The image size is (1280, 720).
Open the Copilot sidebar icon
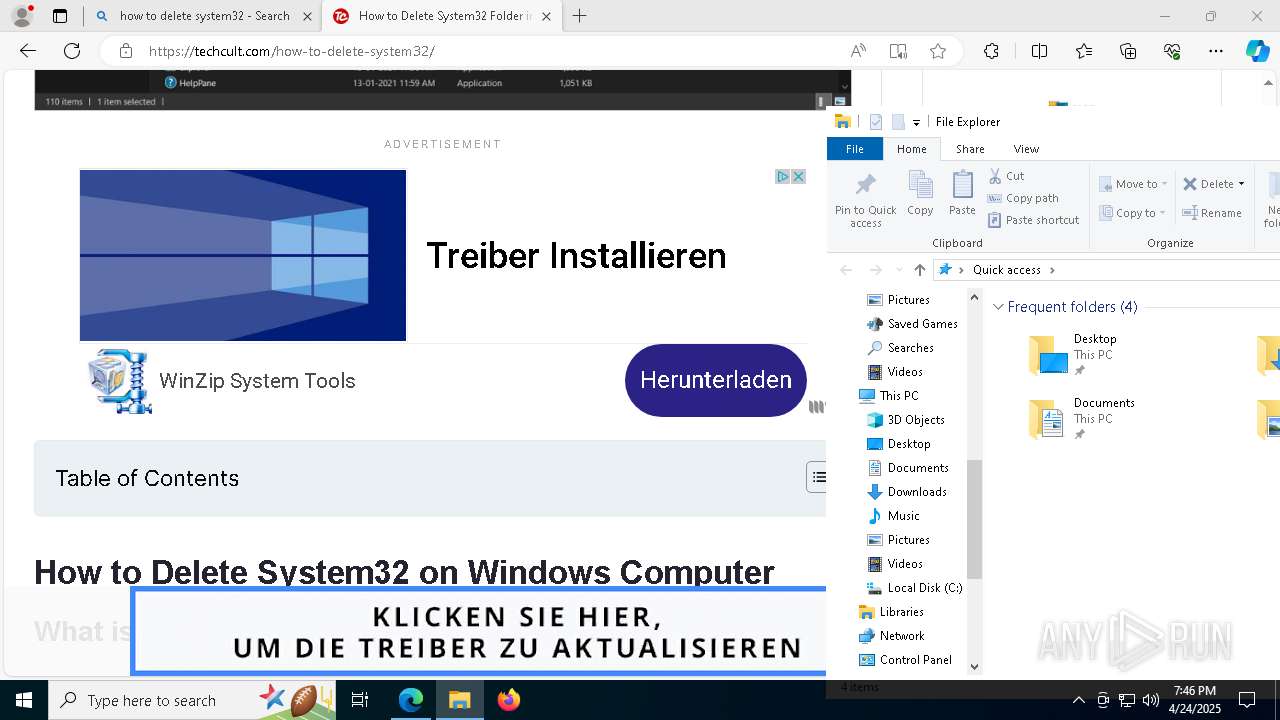[x=1257, y=51]
